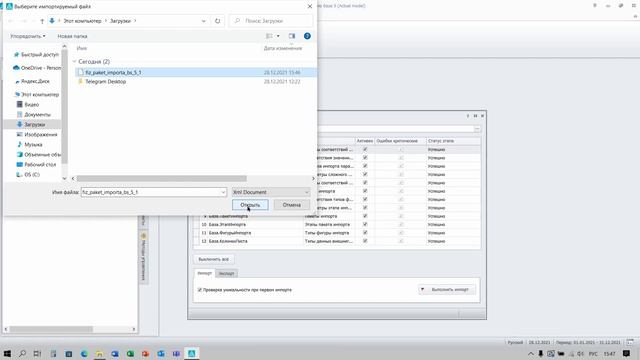This screenshot has height=360, width=640.
Task: Open Excel from taskbar
Action: [130, 353]
